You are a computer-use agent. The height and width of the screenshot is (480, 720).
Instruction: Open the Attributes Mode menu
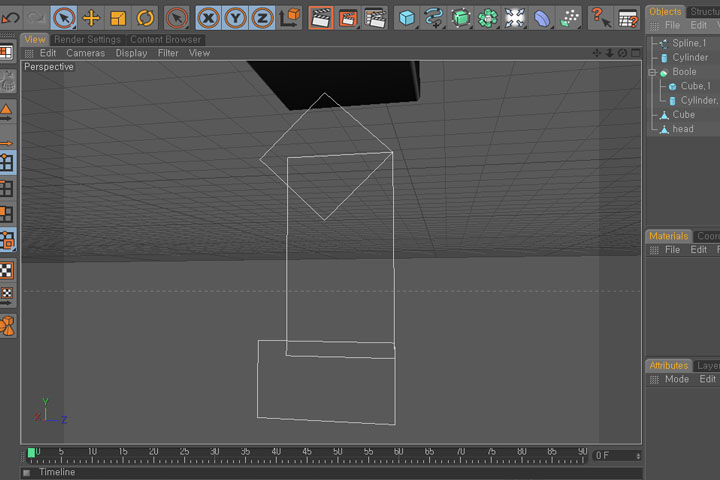677,379
